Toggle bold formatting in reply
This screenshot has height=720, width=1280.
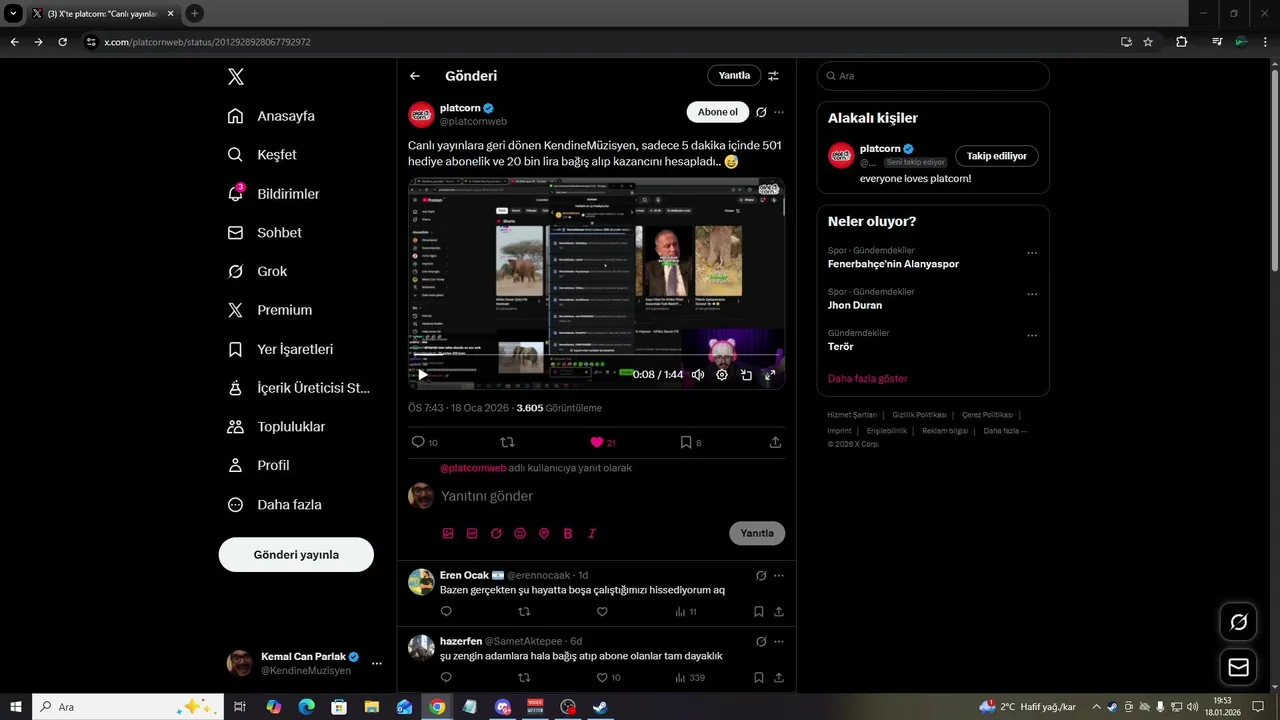click(x=568, y=534)
